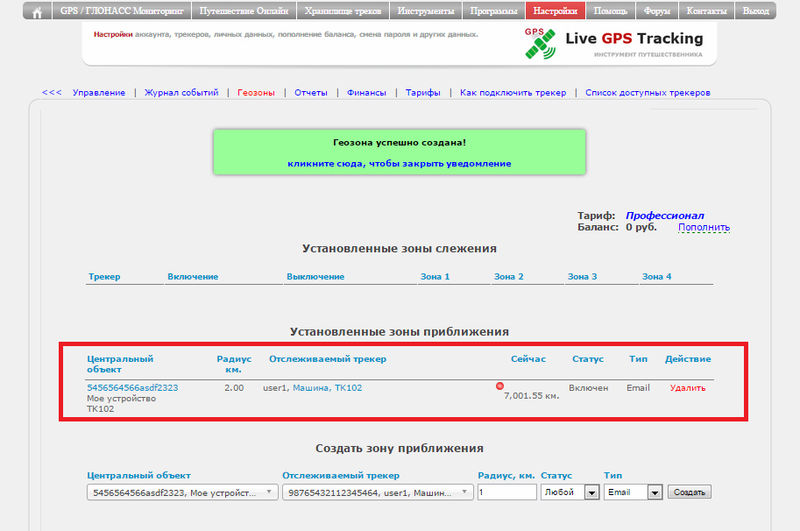Viewport: 800px width, 531px height.
Task: Expand the Отслеживаемый трекер dropdown
Action: pos(377,492)
